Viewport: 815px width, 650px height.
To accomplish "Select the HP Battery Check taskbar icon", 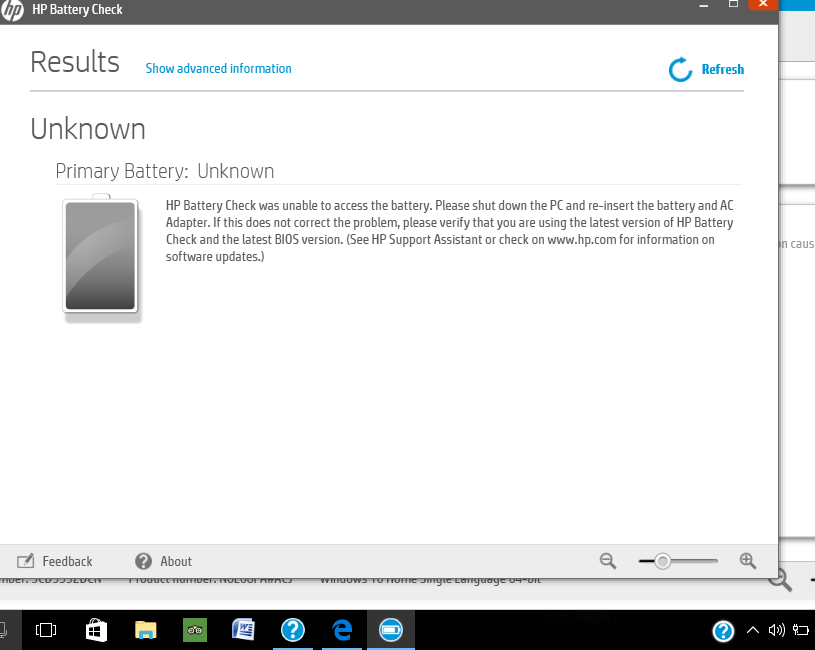I will pos(390,631).
